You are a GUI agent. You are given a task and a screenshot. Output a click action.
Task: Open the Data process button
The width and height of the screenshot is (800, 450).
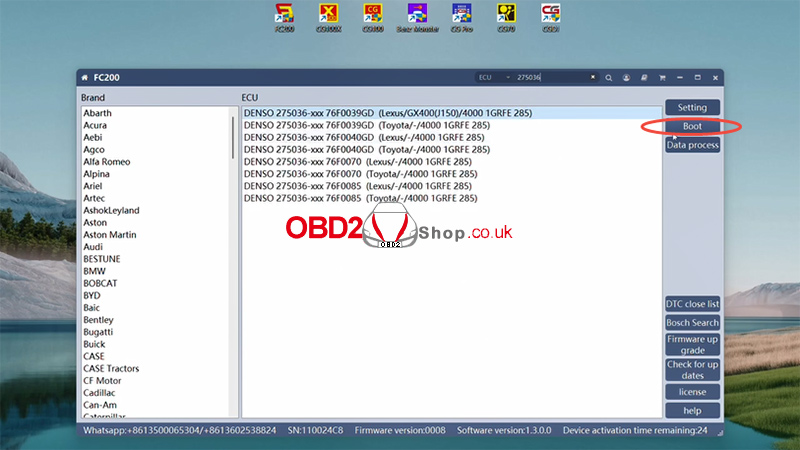coord(692,145)
